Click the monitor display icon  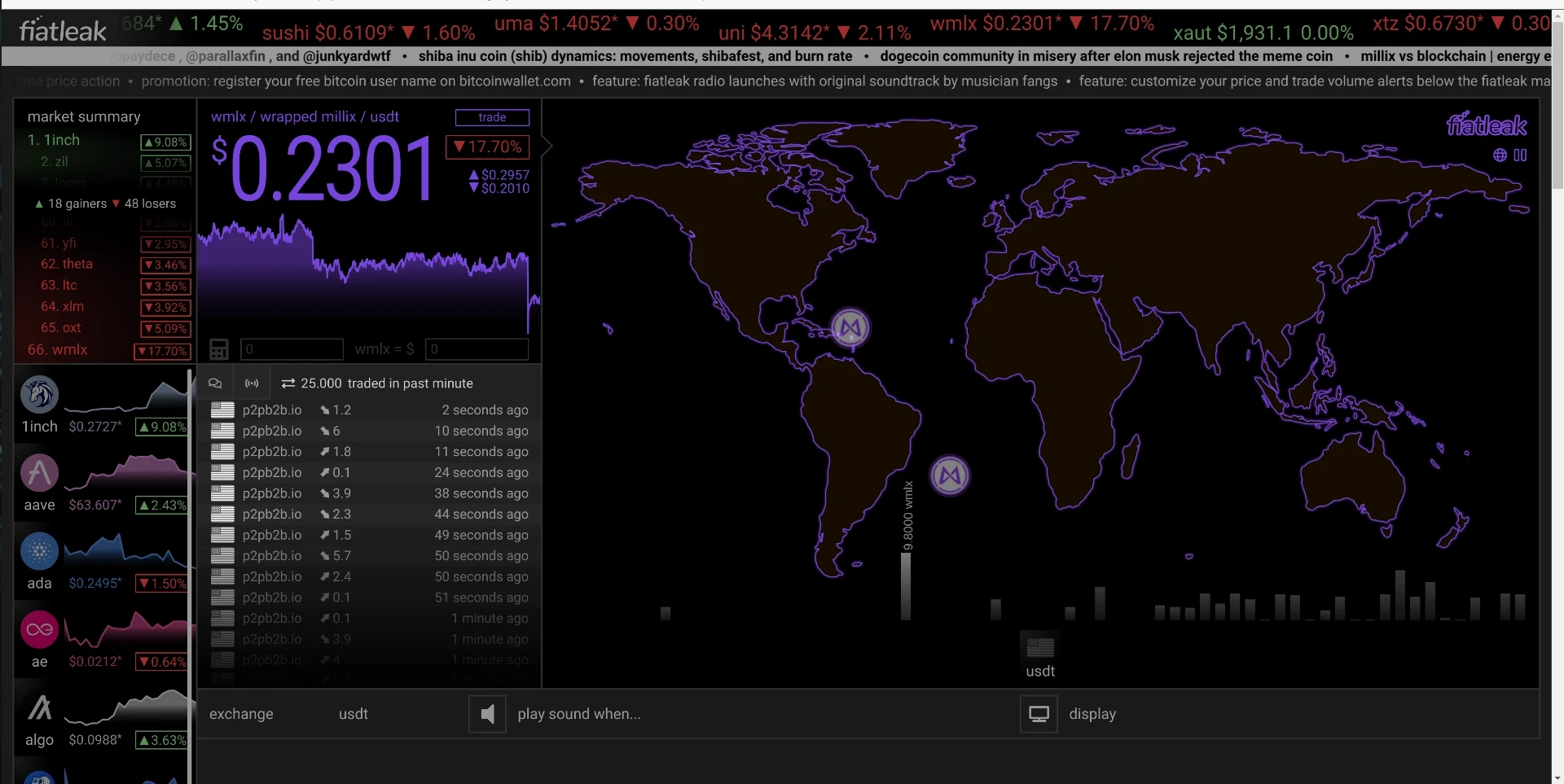tap(1039, 714)
